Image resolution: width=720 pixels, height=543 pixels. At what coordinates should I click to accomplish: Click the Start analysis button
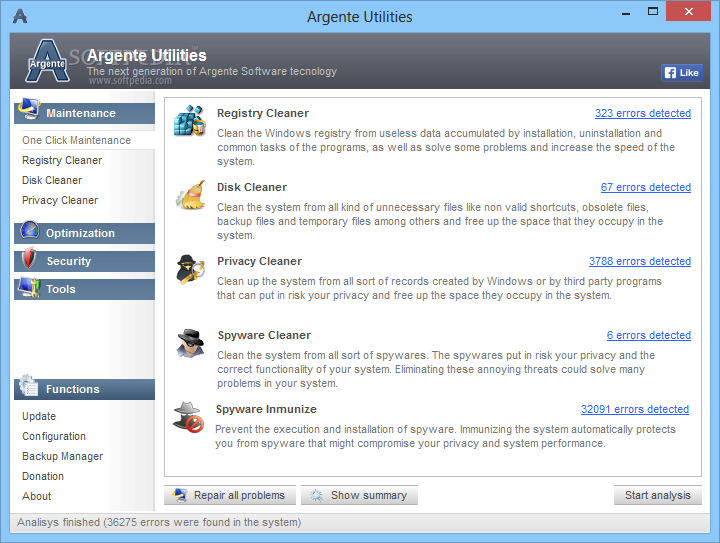(658, 495)
